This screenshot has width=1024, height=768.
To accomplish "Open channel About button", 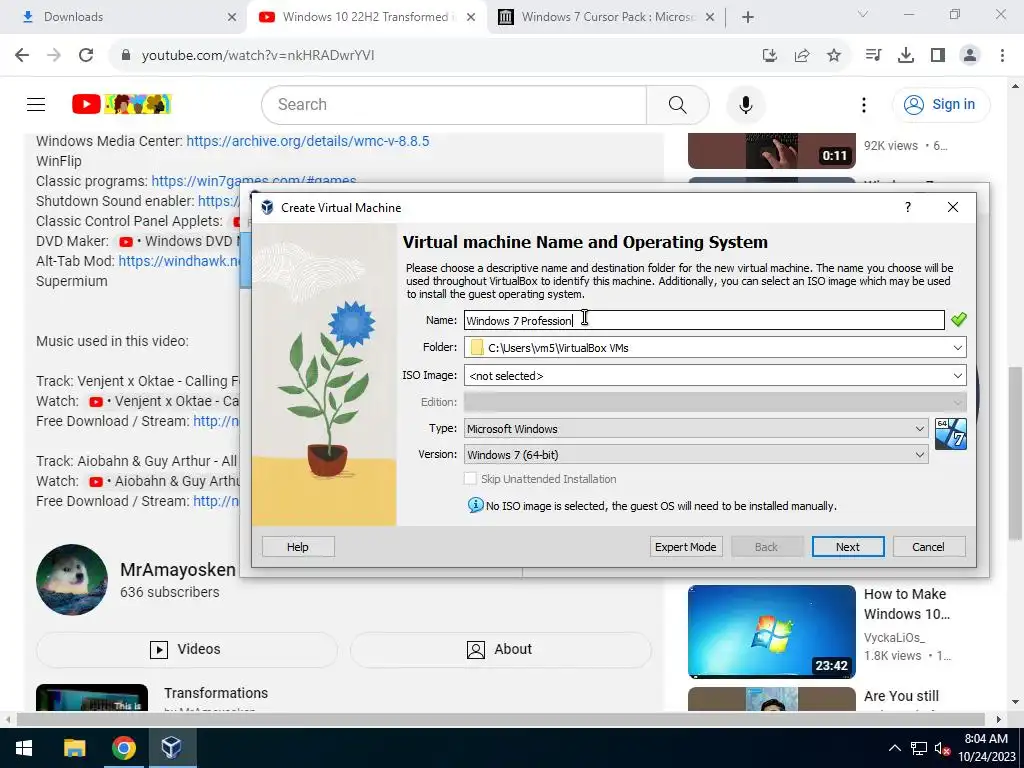I will click(500, 649).
